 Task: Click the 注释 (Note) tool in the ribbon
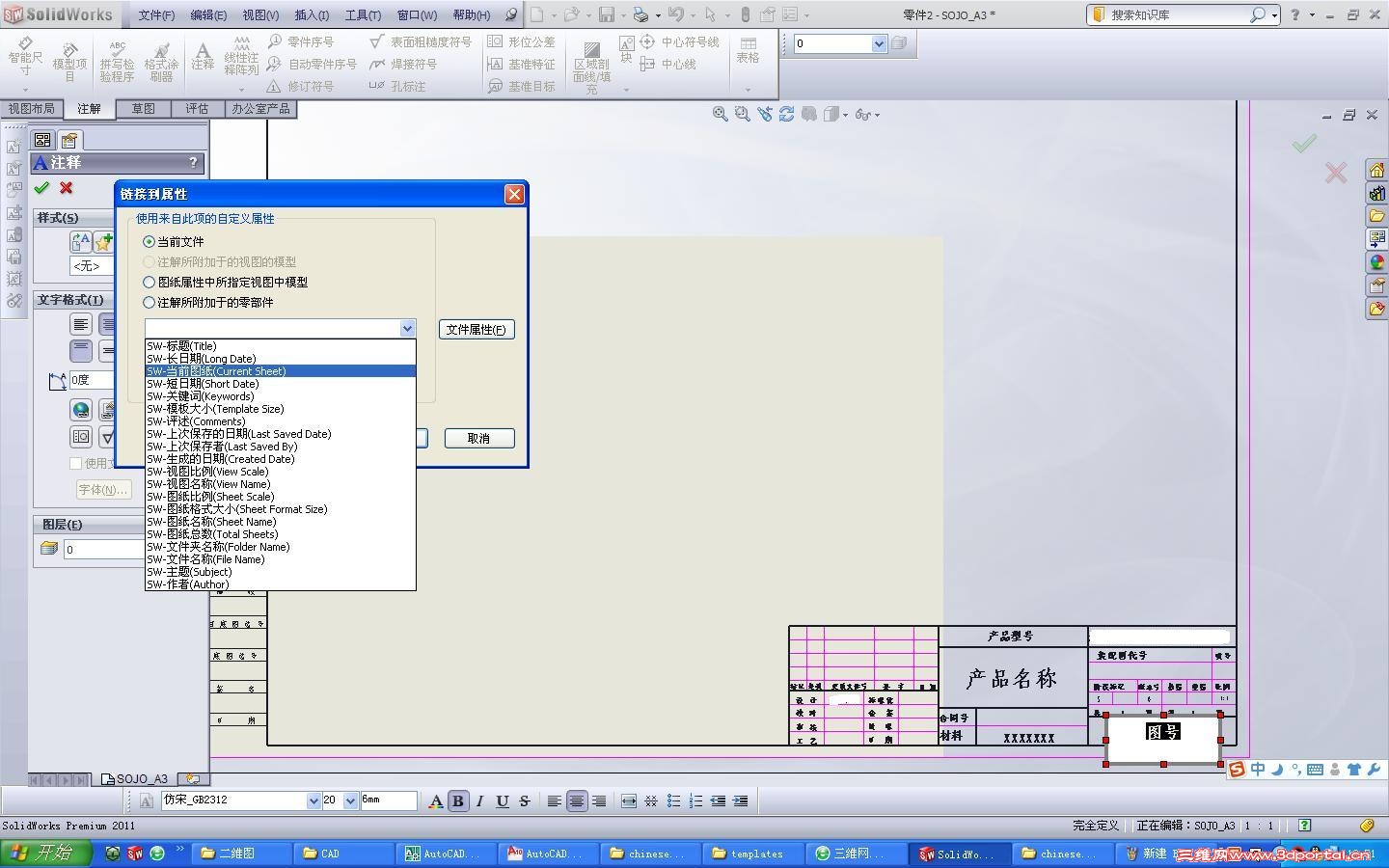tap(203, 56)
